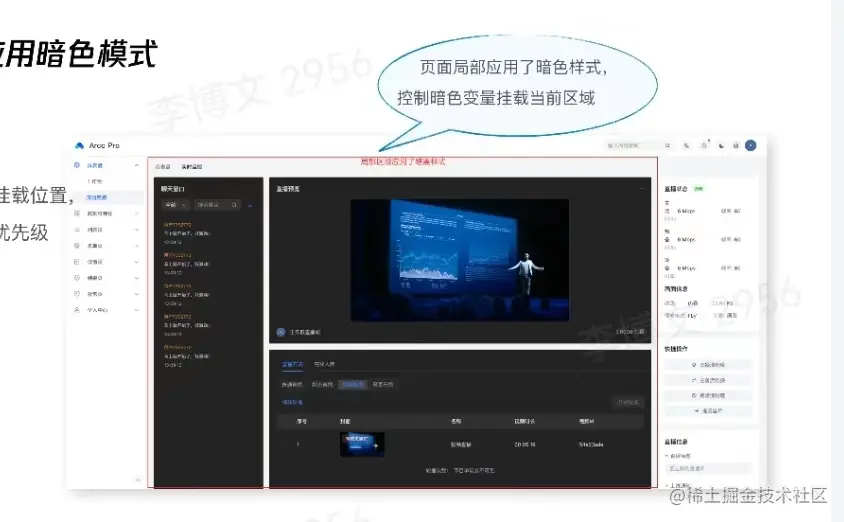Open notifications via the bell icon
The width and height of the screenshot is (844, 522).
704,146
